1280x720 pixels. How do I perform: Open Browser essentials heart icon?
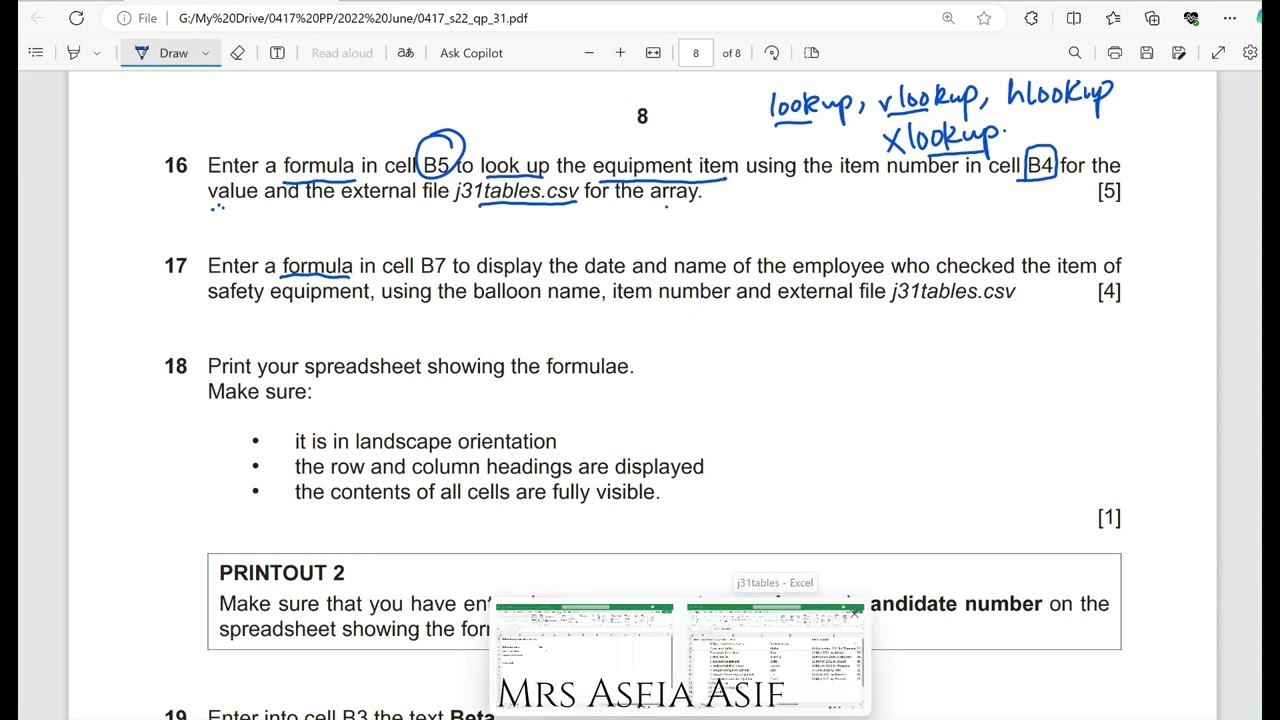click(x=1191, y=18)
